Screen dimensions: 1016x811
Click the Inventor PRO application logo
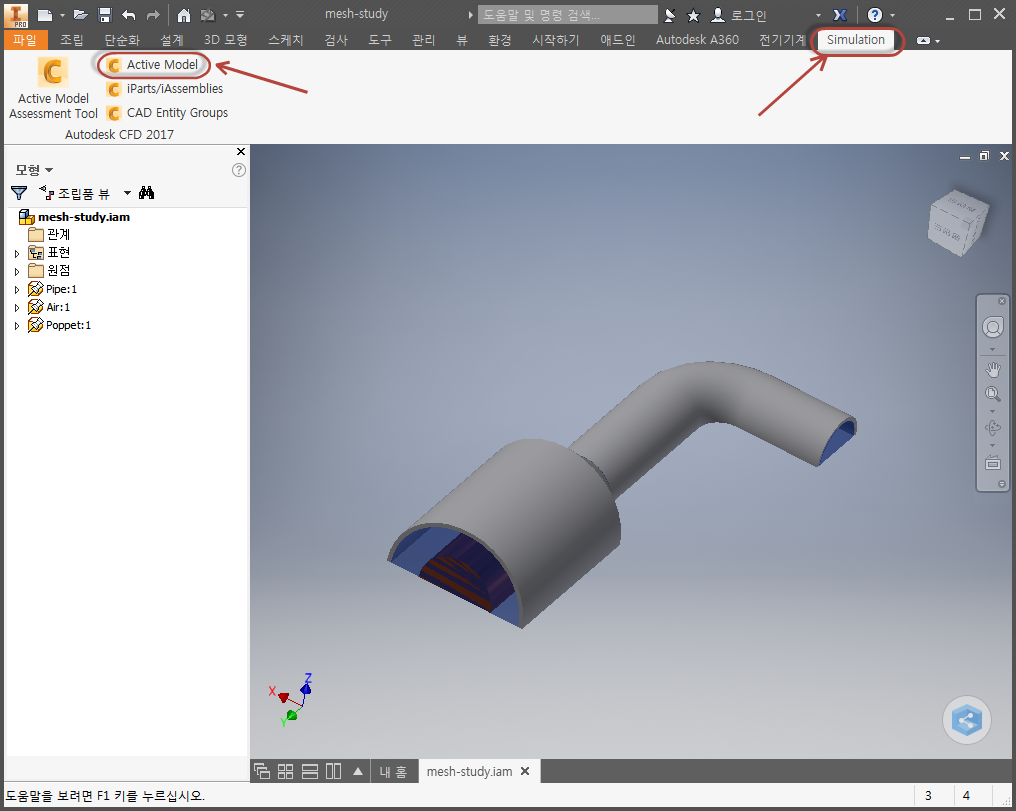point(16,15)
